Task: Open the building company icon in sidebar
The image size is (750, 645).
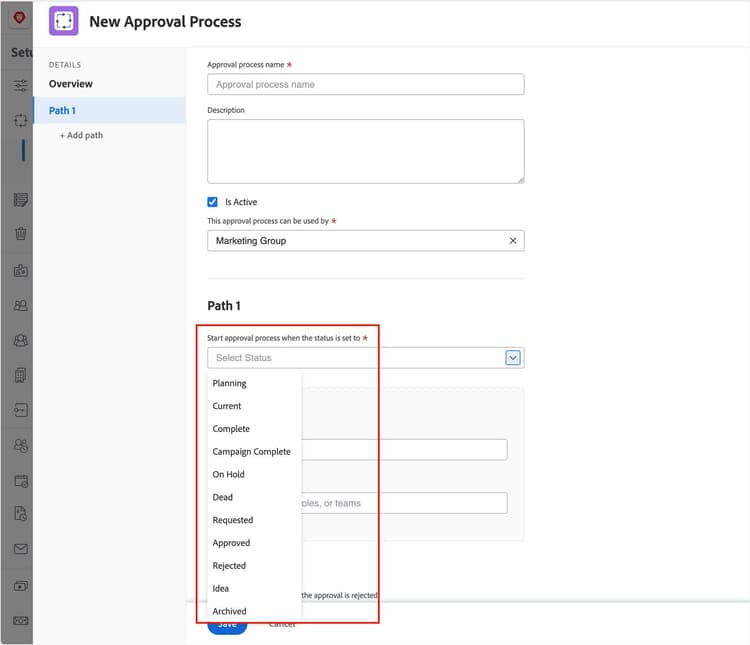Action: click(x=20, y=376)
